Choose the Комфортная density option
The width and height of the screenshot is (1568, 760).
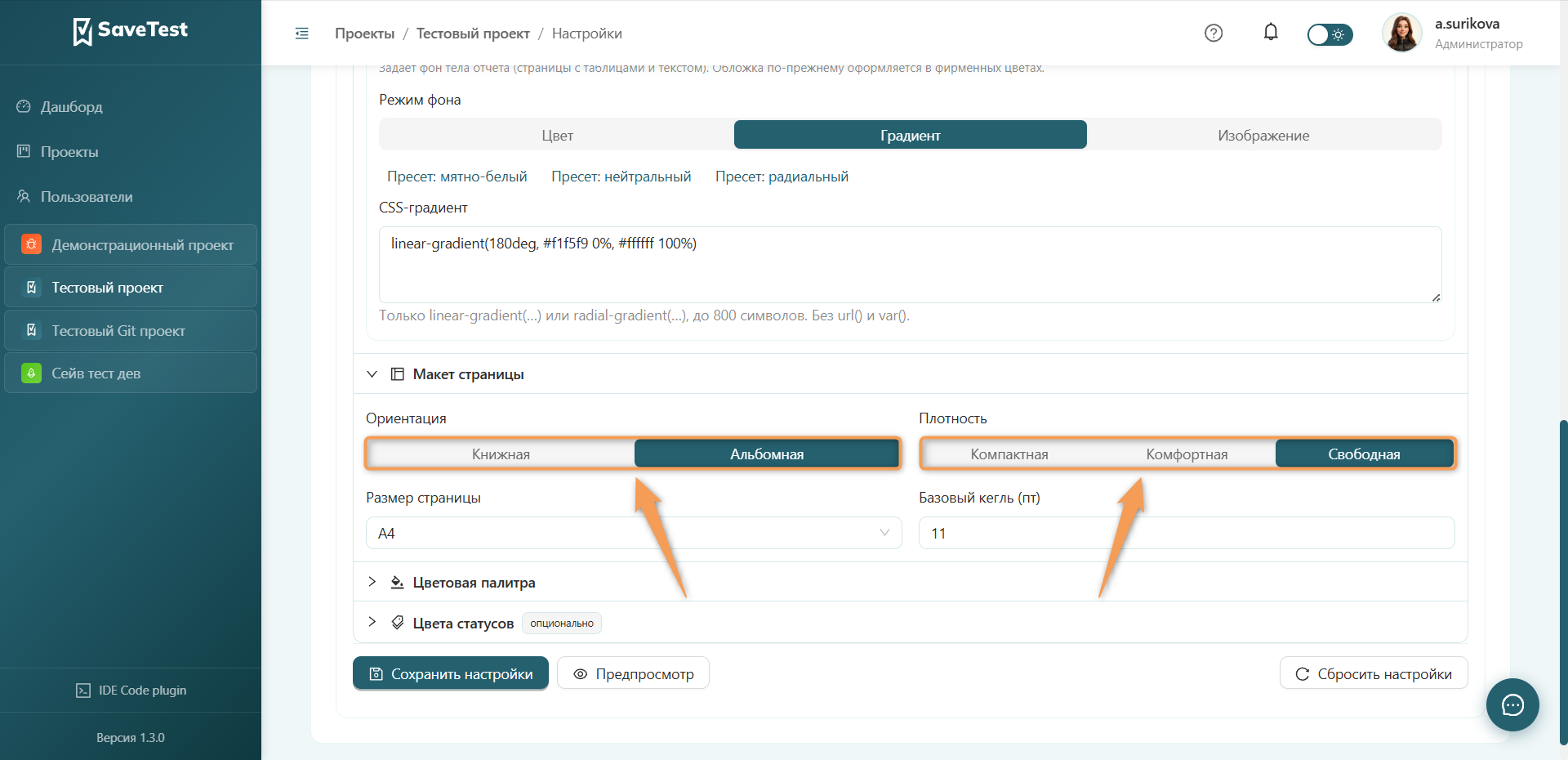tap(1187, 454)
